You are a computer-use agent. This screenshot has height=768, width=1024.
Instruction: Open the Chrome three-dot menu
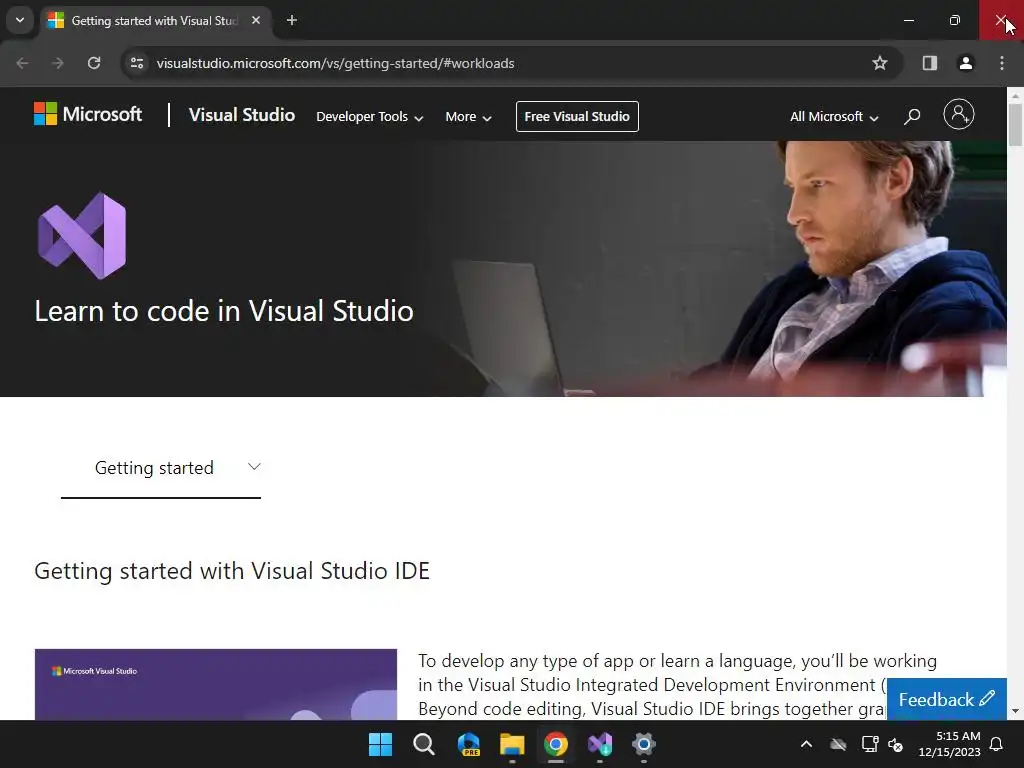coord(1001,63)
